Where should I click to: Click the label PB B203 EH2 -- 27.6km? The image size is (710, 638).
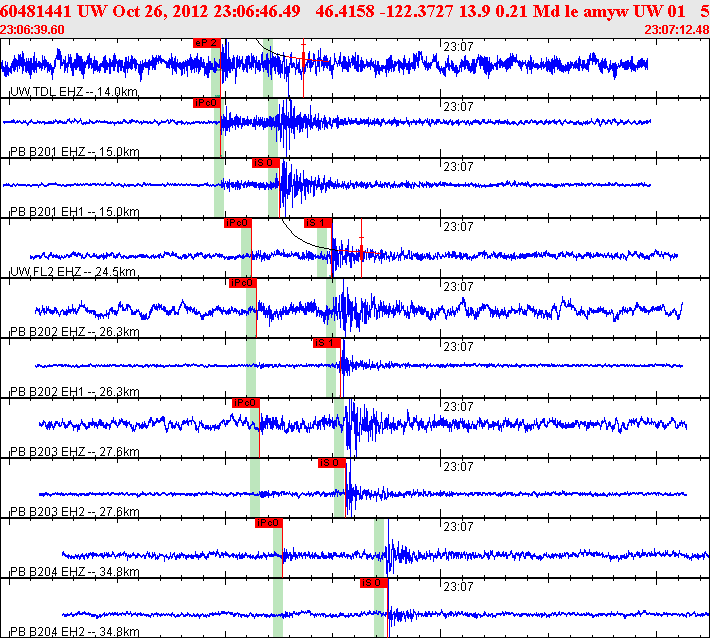coord(75,512)
